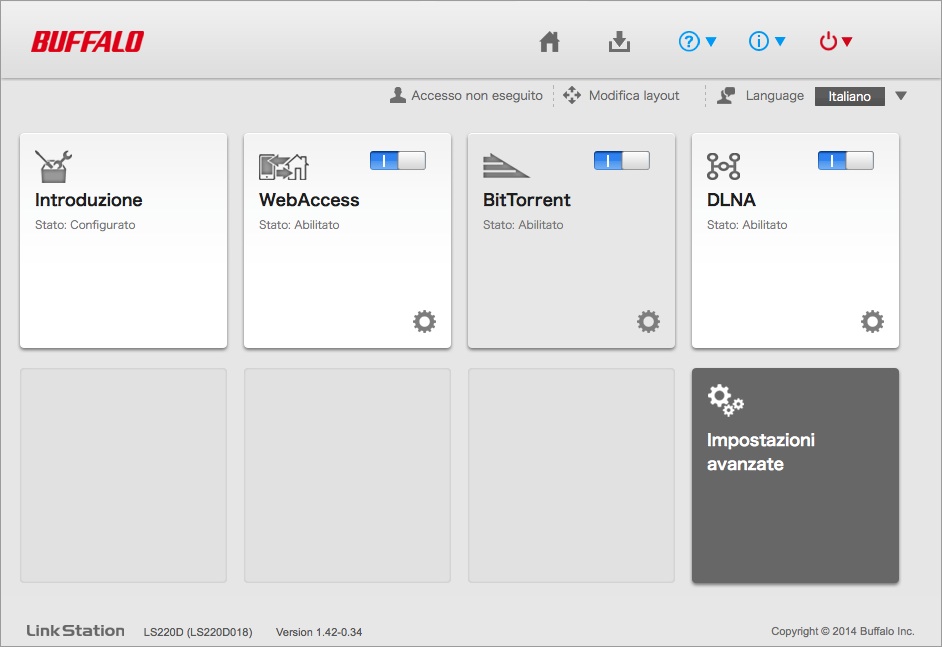Click the DLNA tile title
Viewport: 942px width, 647px height.
[x=731, y=199]
